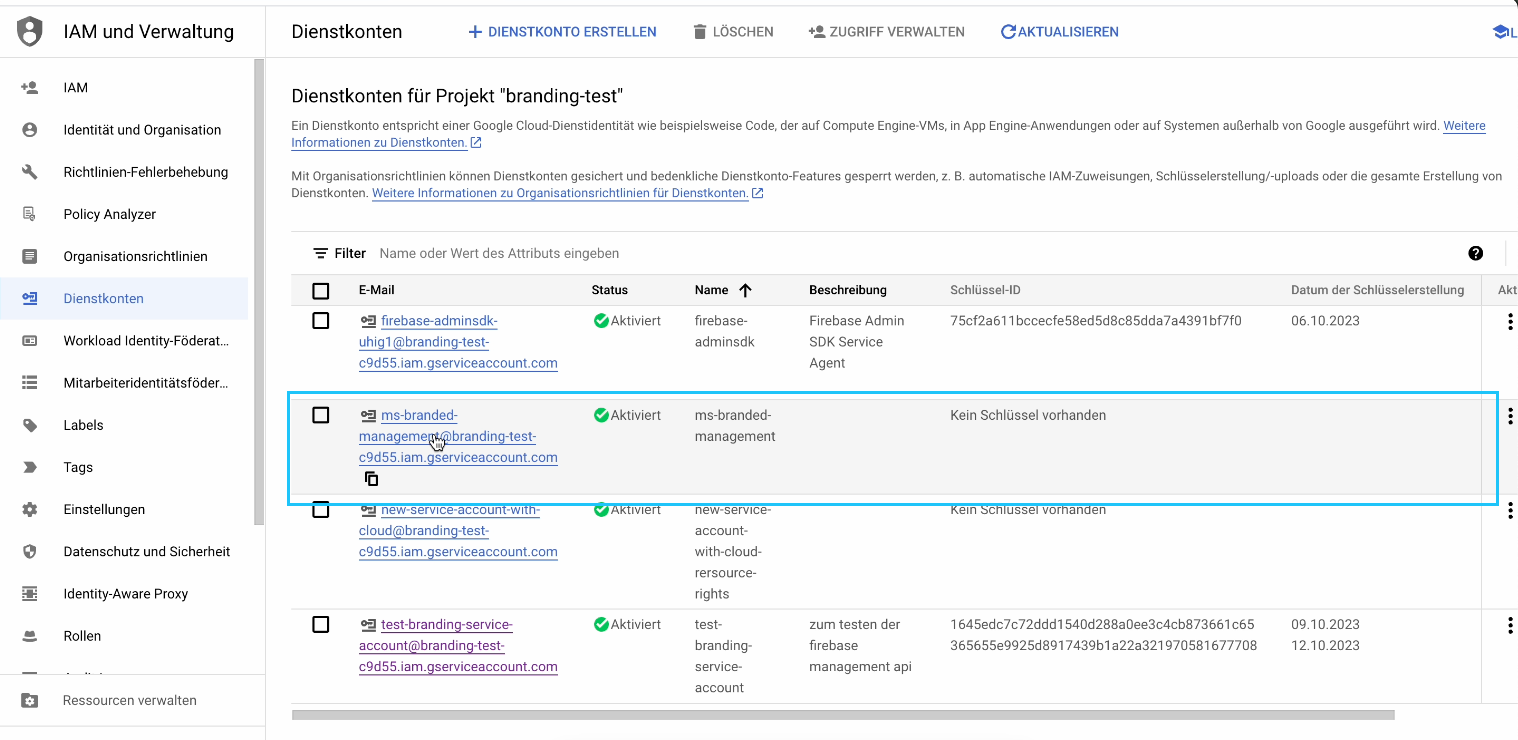The height and width of the screenshot is (740, 1518).
Task: Click the Löschen trash button
Action: point(733,32)
